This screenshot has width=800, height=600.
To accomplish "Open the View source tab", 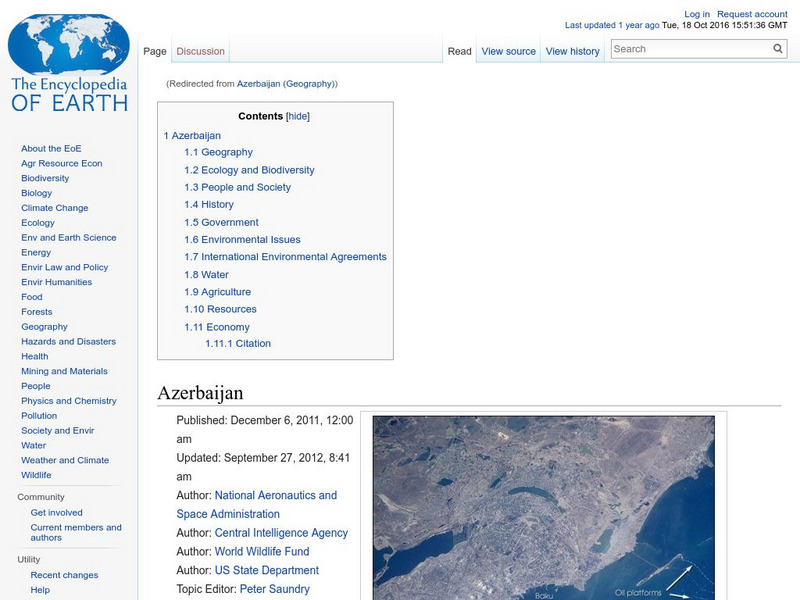I will click(508, 50).
